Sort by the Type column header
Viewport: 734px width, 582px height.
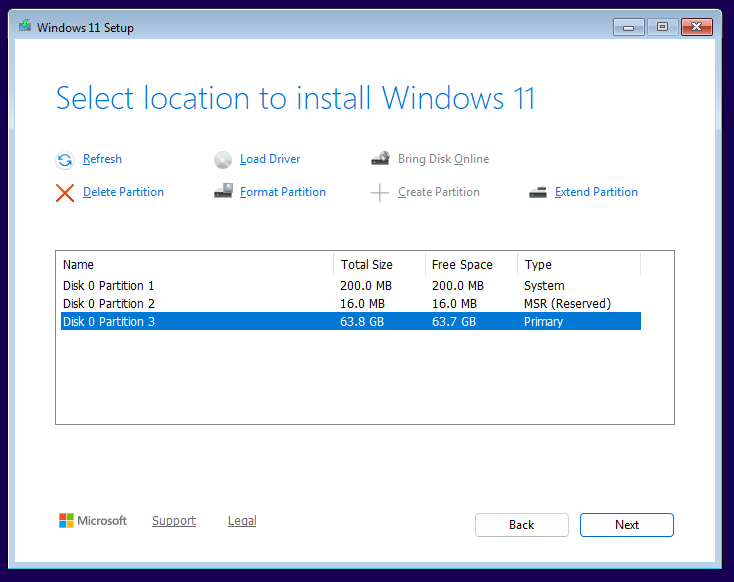point(579,265)
